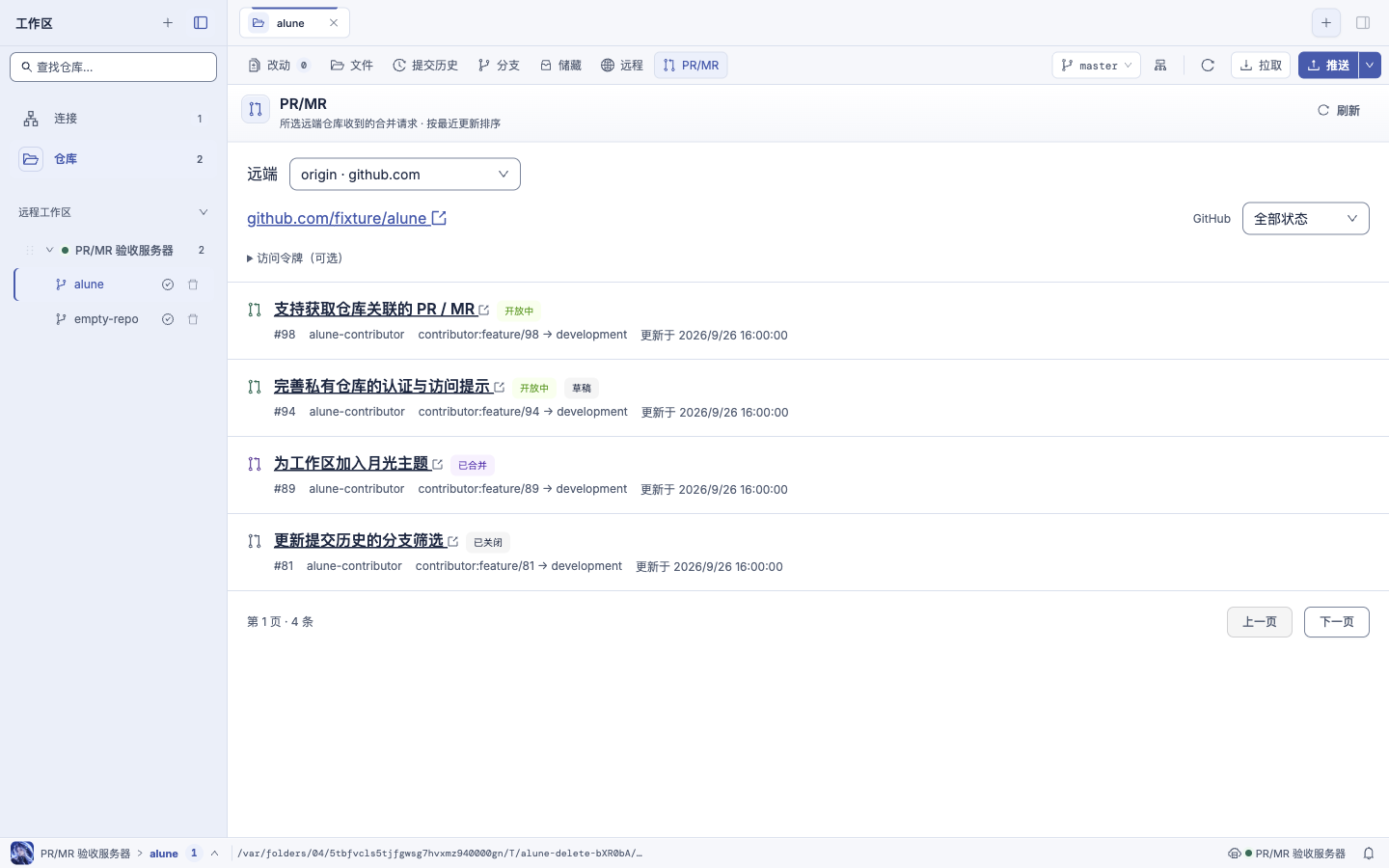This screenshot has height=868, width=1389.
Task: Open notifications bell in status bar
Action: 1369,854
